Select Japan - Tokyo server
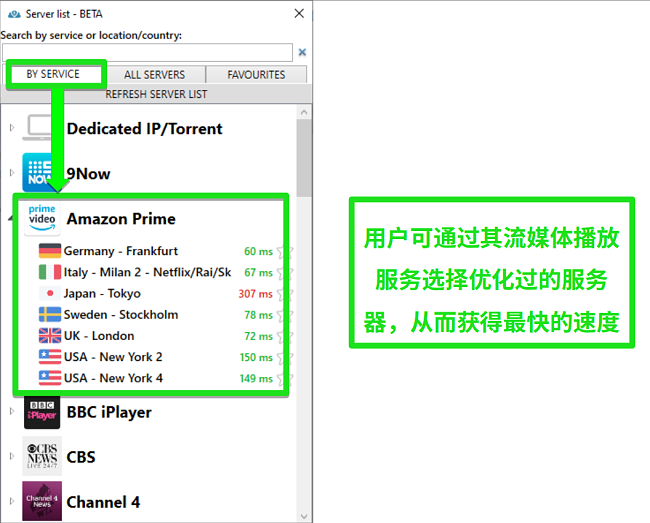The height and width of the screenshot is (523, 650). pyautogui.click(x=102, y=293)
